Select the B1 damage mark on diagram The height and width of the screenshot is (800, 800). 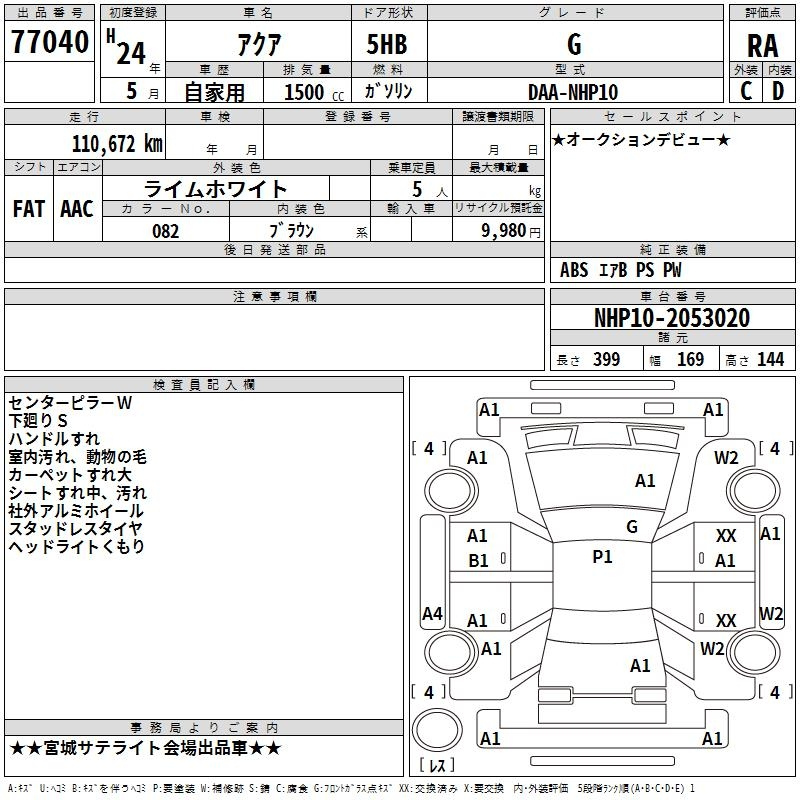[479, 561]
